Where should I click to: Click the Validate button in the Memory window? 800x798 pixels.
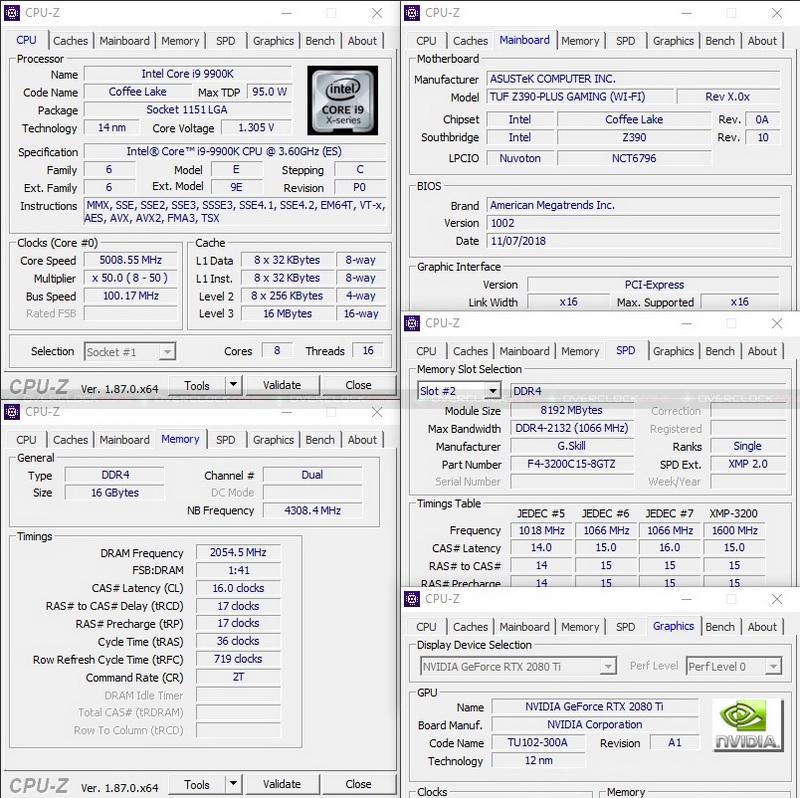coord(282,784)
